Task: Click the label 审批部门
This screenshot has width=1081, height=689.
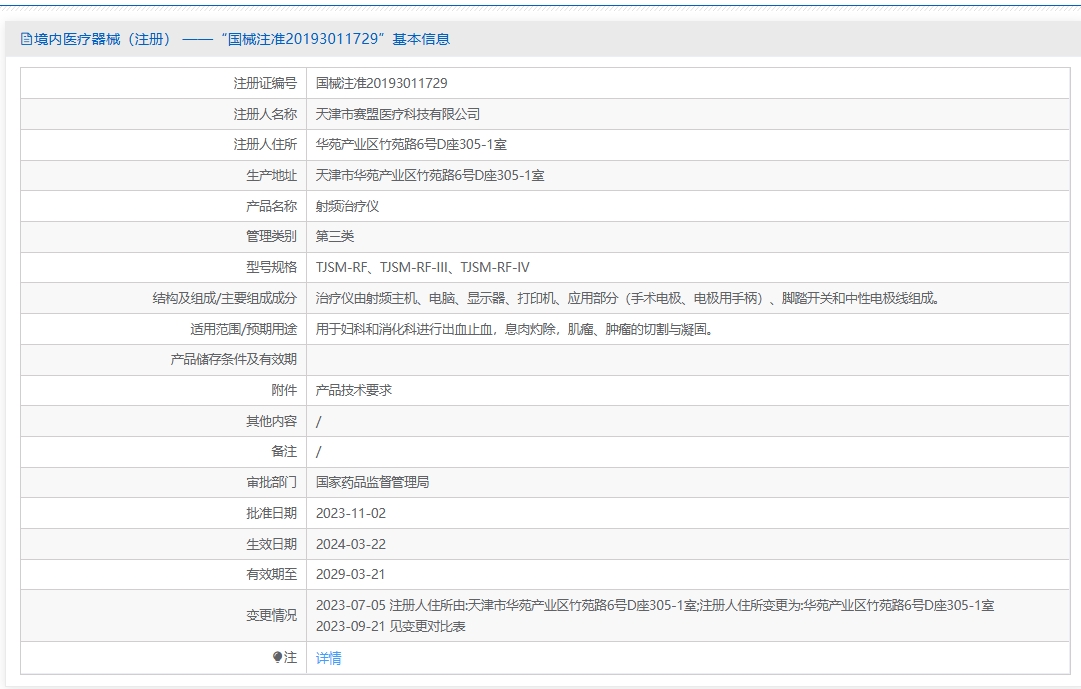Action: (x=272, y=483)
